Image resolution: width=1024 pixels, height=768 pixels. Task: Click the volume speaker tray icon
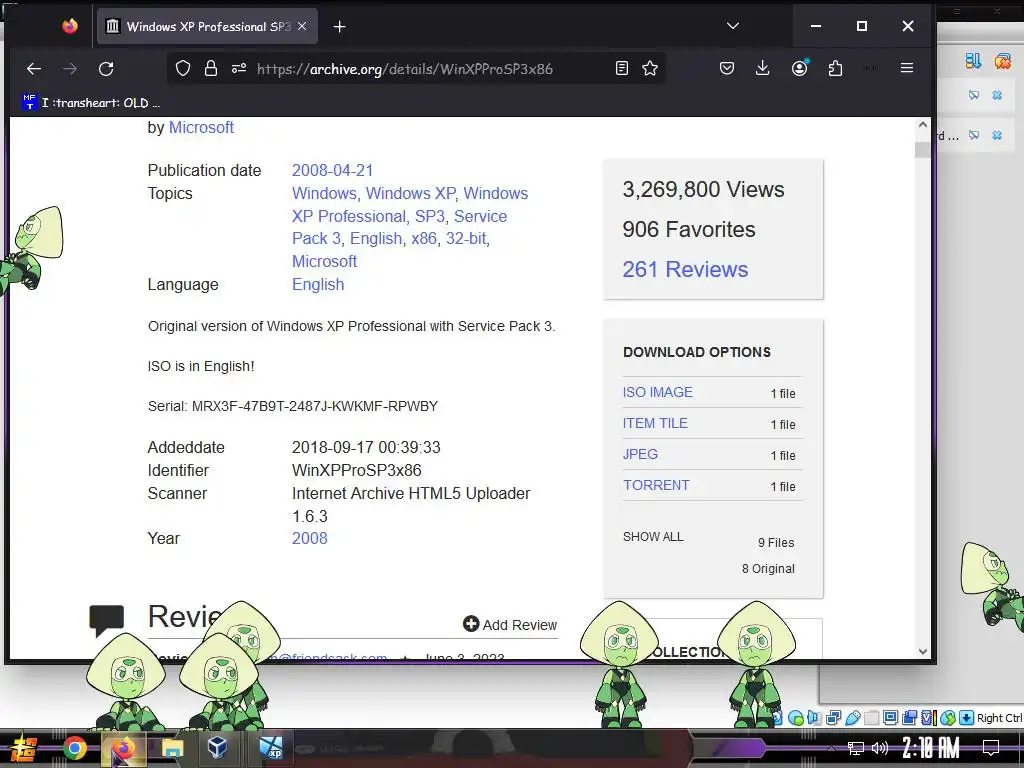(880, 748)
